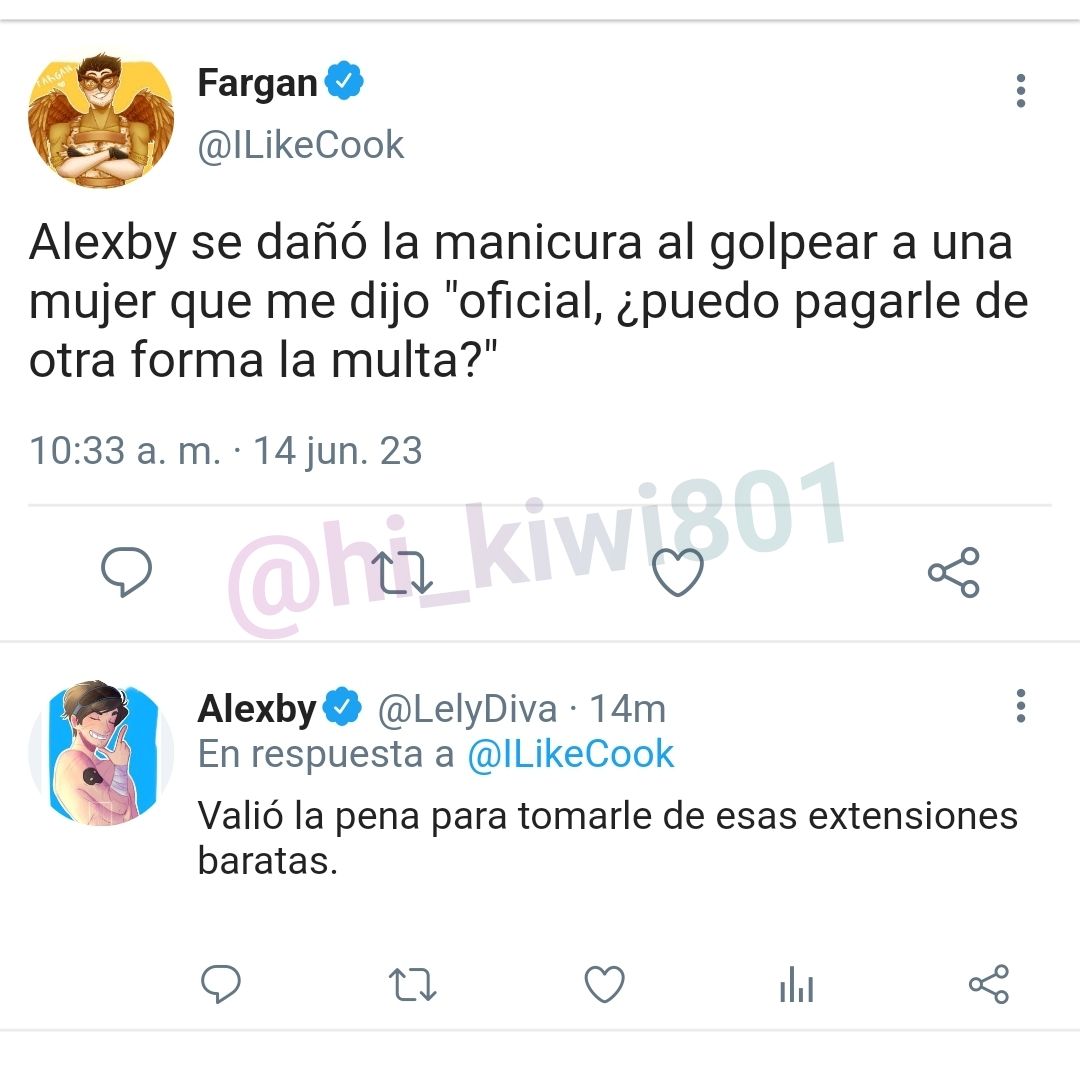The width and height of the screenshot is (1080, 1073).
Task: Open the @LelyDiva handle
Action: (468, 709)
